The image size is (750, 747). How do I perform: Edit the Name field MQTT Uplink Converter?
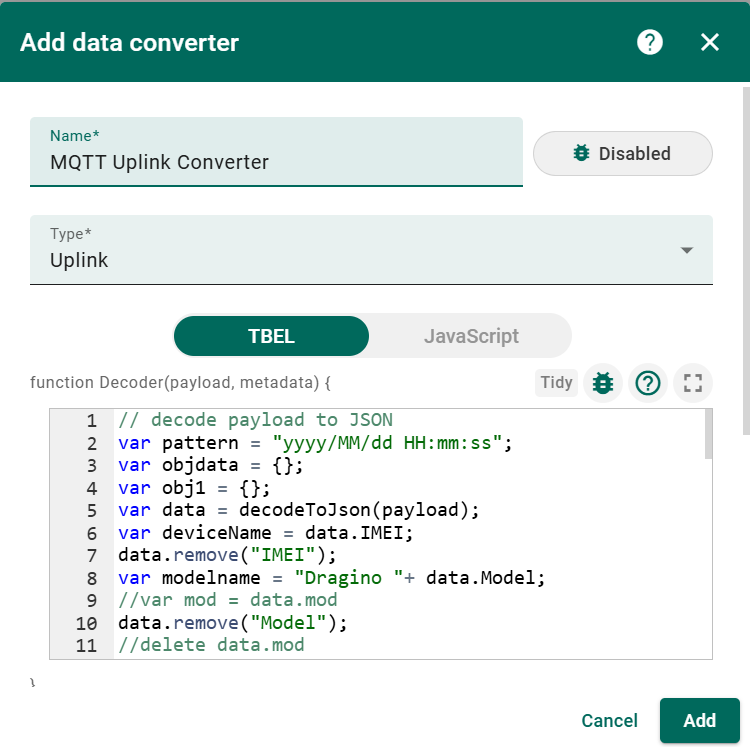(x=276, y=152)
